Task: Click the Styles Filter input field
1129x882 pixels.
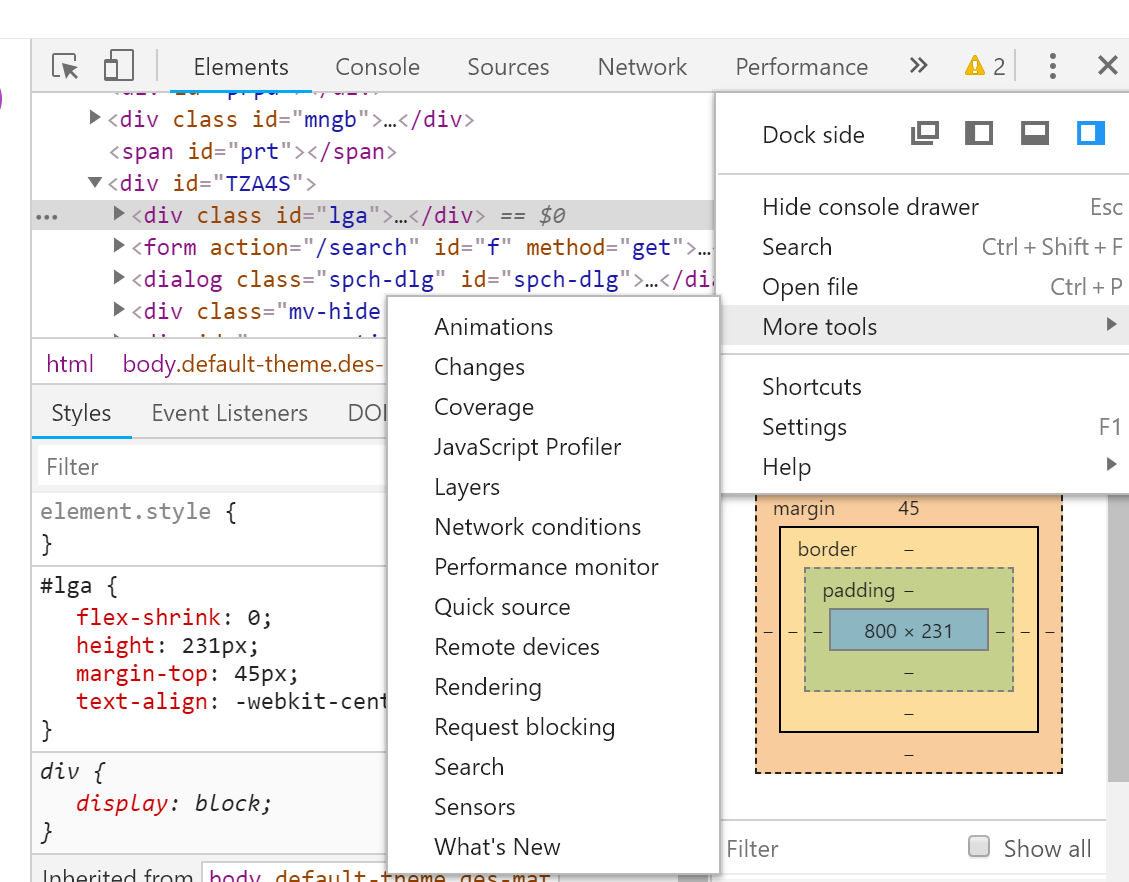Action: (210, 467)
